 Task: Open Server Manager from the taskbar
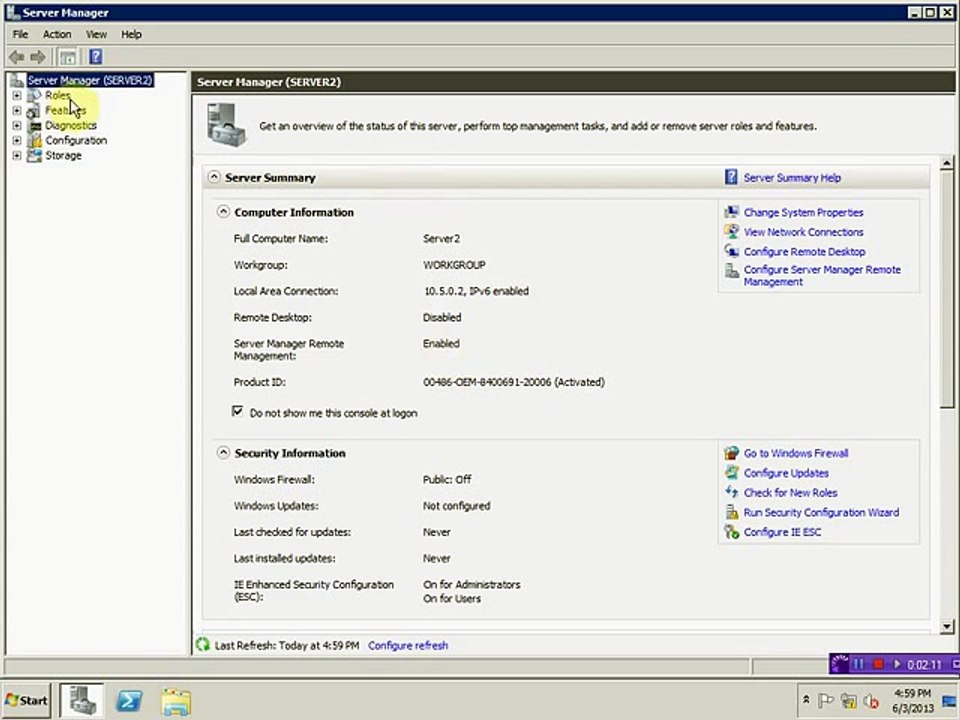(82, 700)
